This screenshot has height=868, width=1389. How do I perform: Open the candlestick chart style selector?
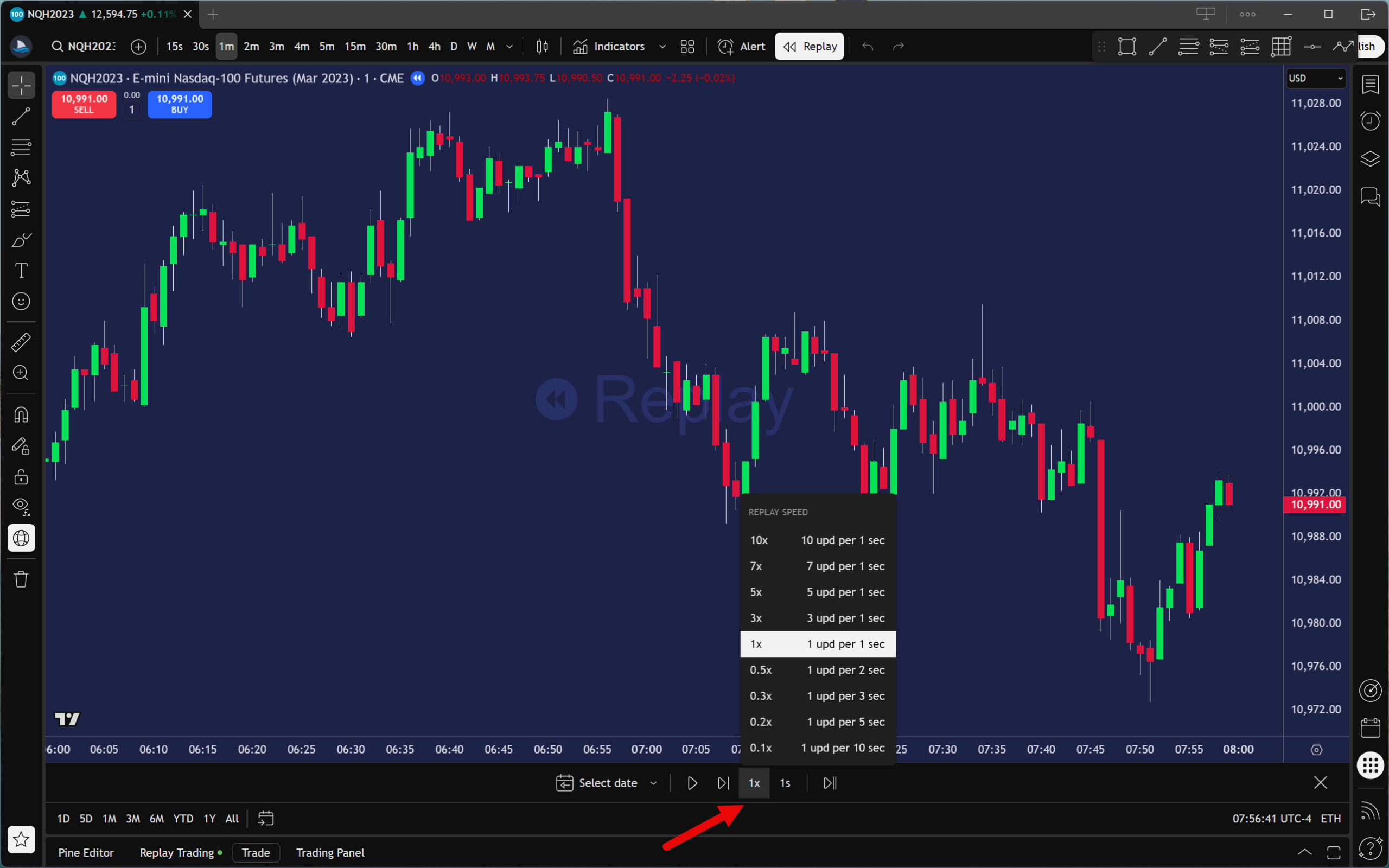point(542,47)
